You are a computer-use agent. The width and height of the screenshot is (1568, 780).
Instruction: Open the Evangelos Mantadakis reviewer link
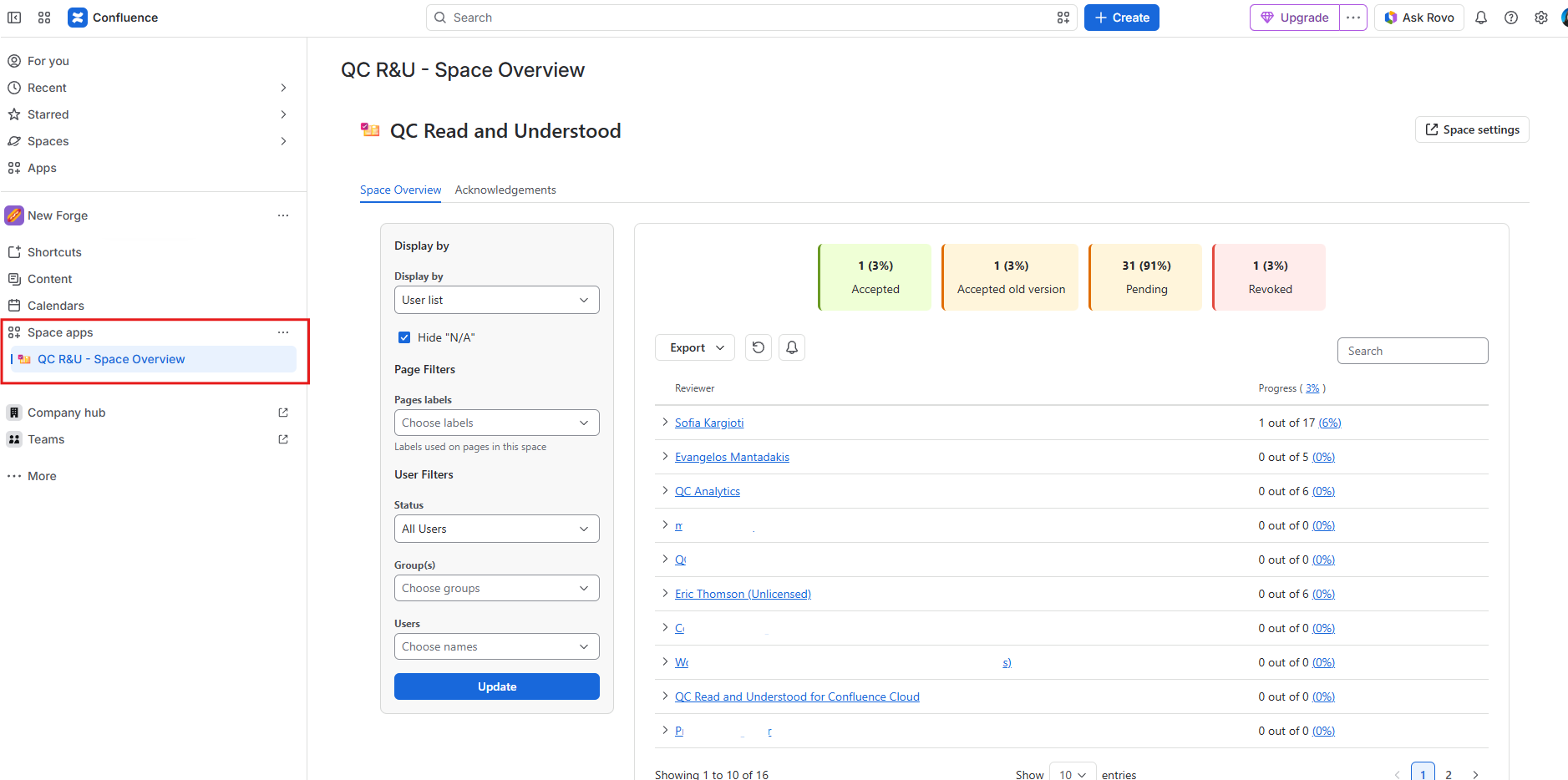(732, 457)
